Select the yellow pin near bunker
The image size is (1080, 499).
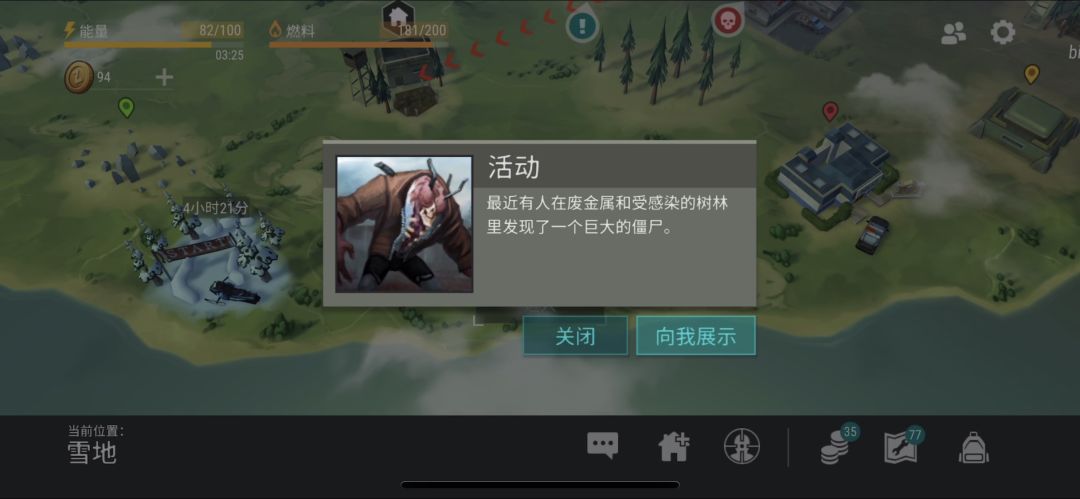tap(1031, 74)
